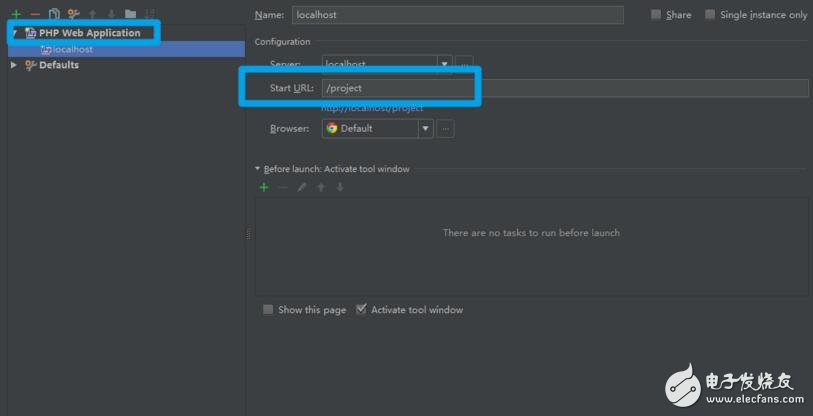Screen dimensions: 813x416
Task: Select the localhost configuration in the tree
Action: click(x=73, y=49)
